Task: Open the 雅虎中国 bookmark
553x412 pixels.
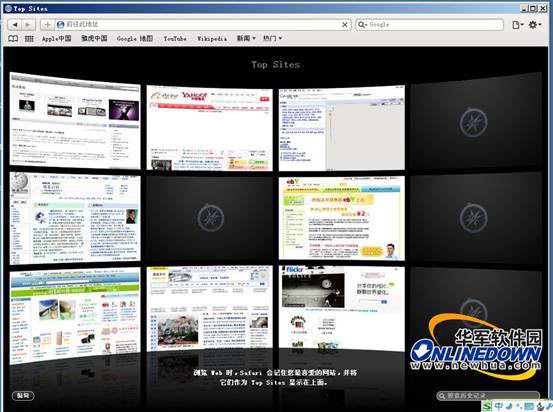Action: coord(94,38)
